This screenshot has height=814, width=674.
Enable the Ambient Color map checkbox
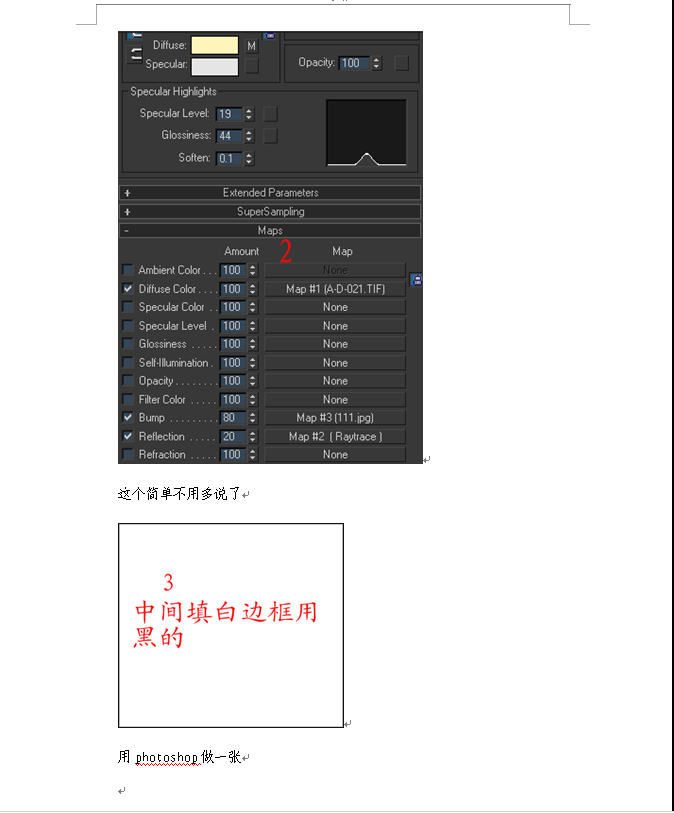coord(128,270)
